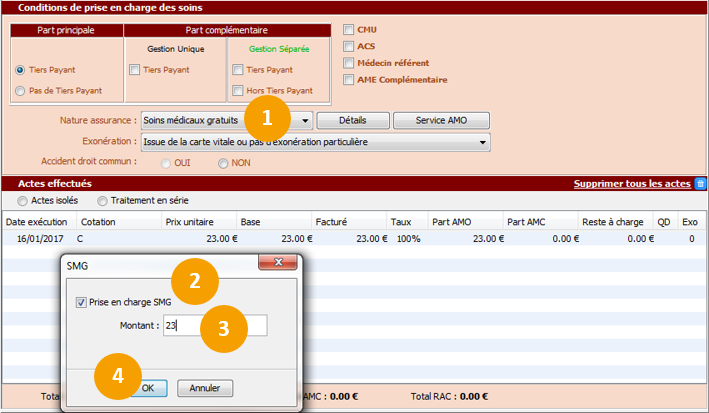
Task: Select OUI for Accident droit commun
Action: [166, 163]
